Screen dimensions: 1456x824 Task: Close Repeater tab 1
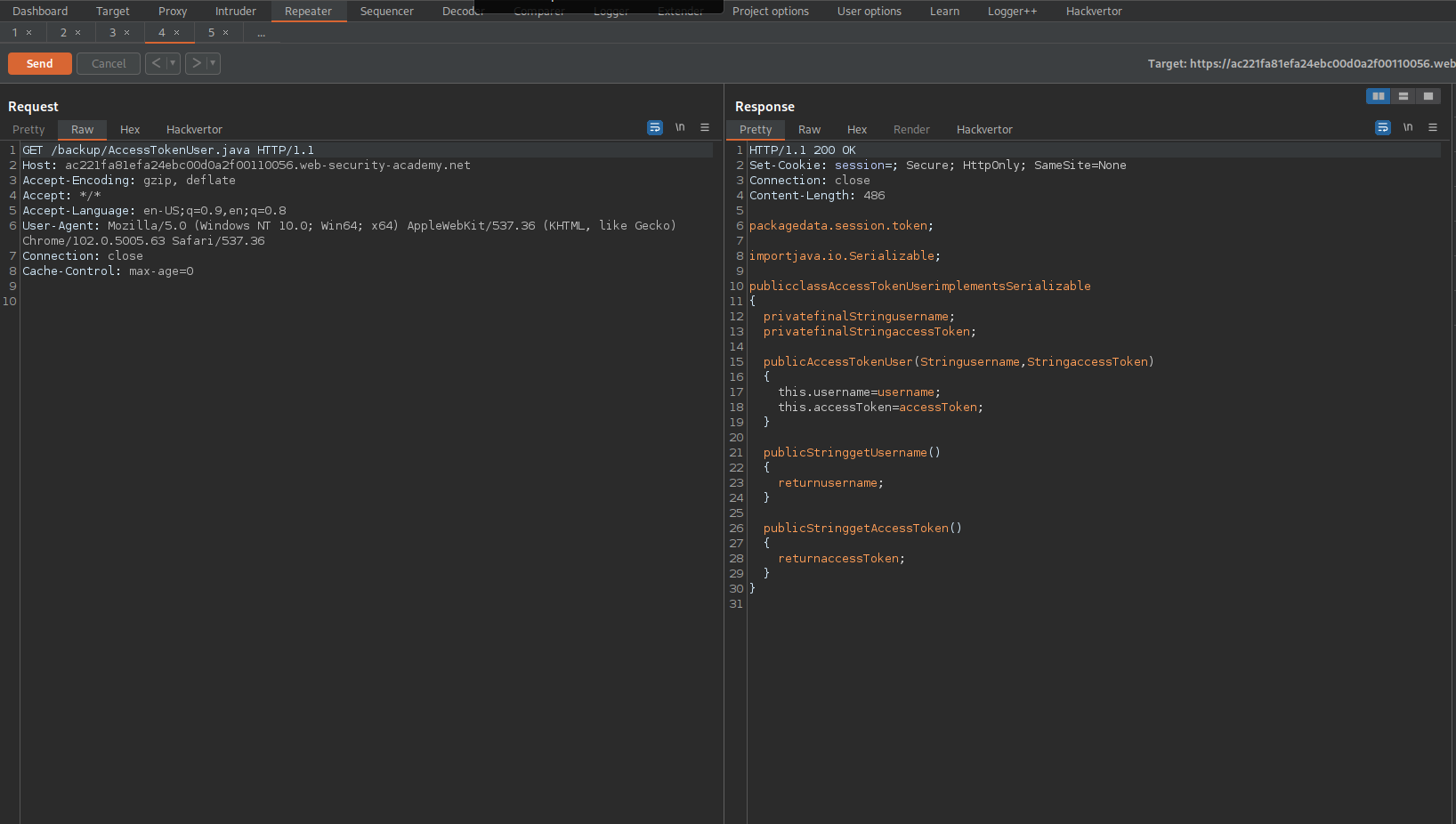pyautogui.click(x=29, y=33)
